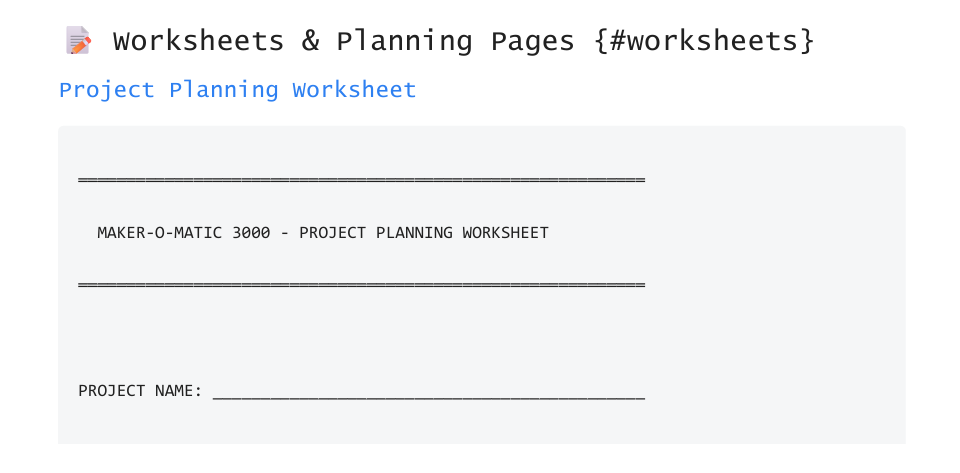The width and height of the screenshot is (960, 473).
Task: Click the blank underline after PROJECT NAME
Action: click(x=428, y=393)
